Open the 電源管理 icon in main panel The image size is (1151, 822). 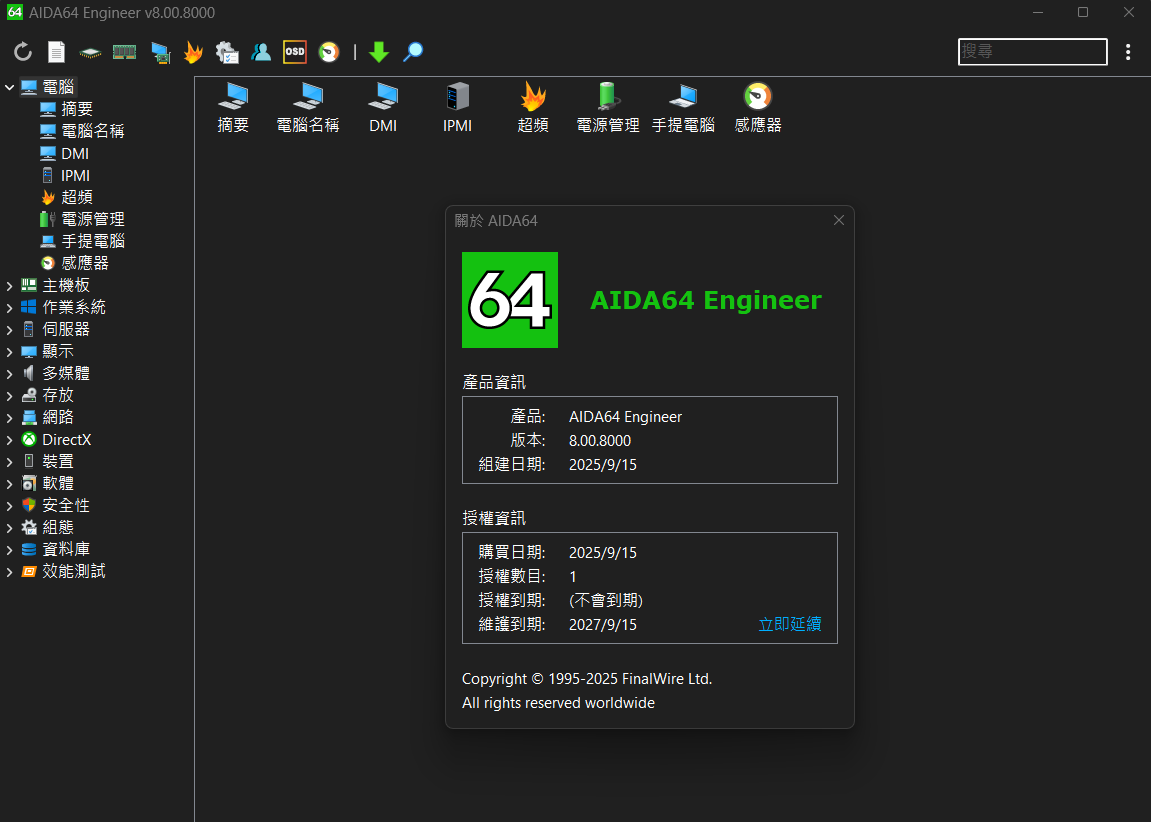coord(608,108)
